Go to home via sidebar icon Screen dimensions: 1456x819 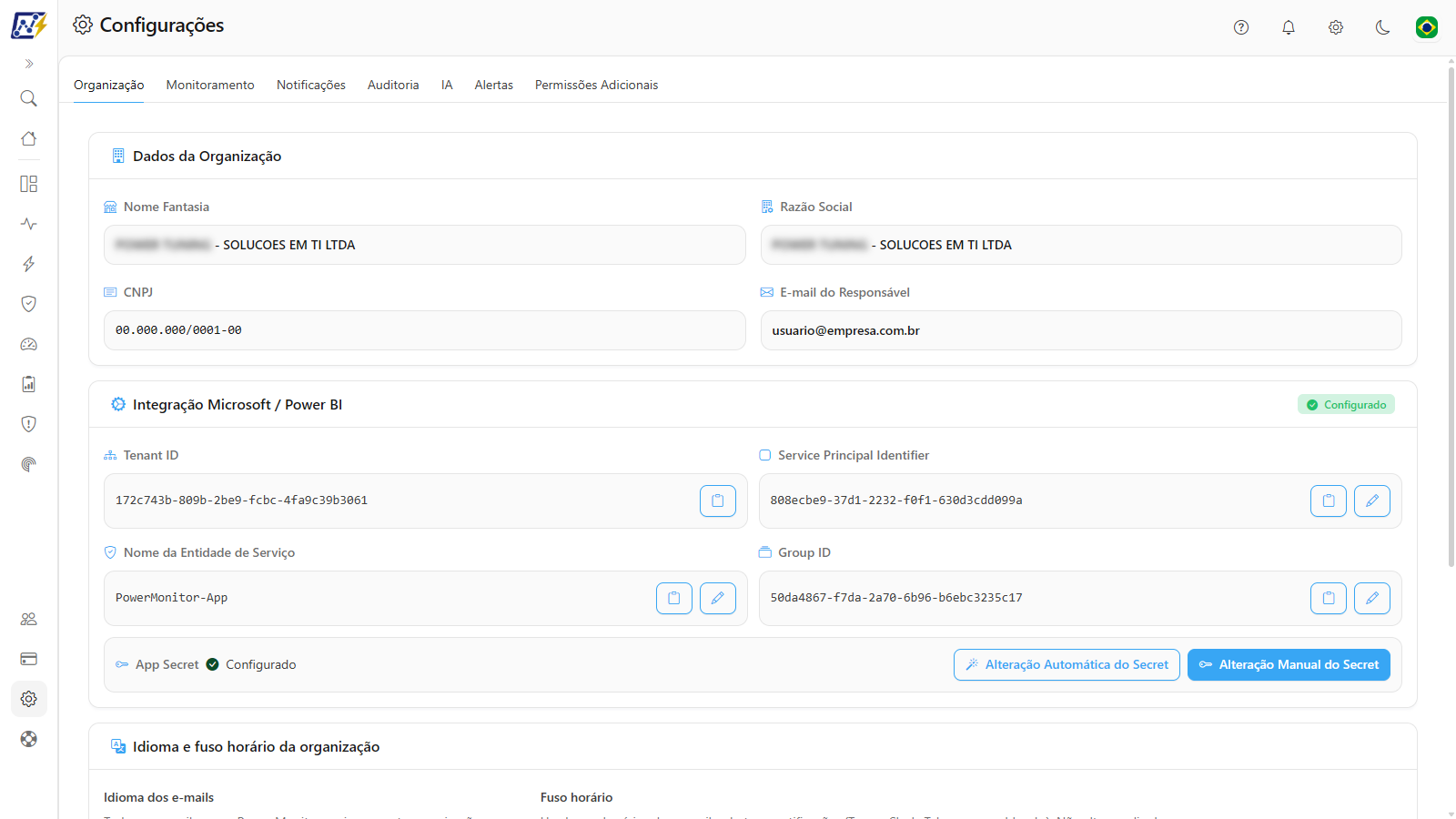(x=29, y=138)
